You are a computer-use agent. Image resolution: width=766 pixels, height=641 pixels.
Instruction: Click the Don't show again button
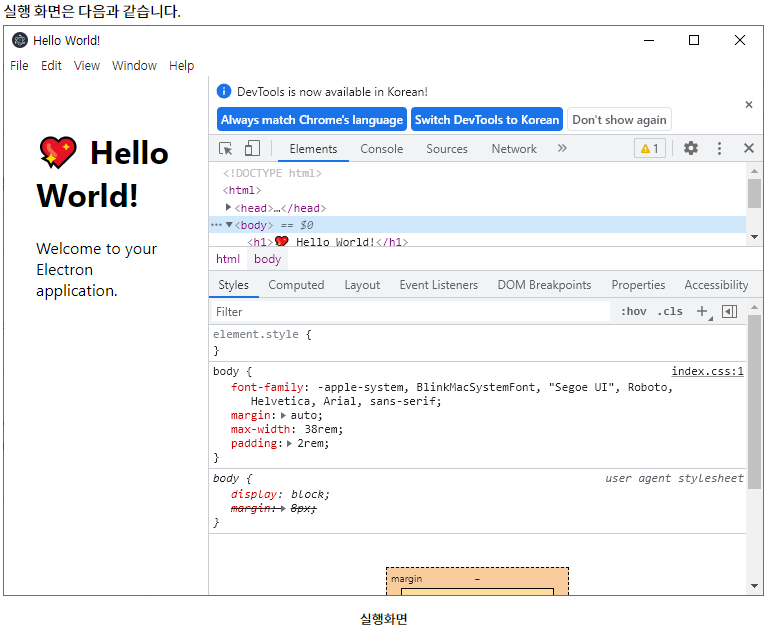point(619,119)
